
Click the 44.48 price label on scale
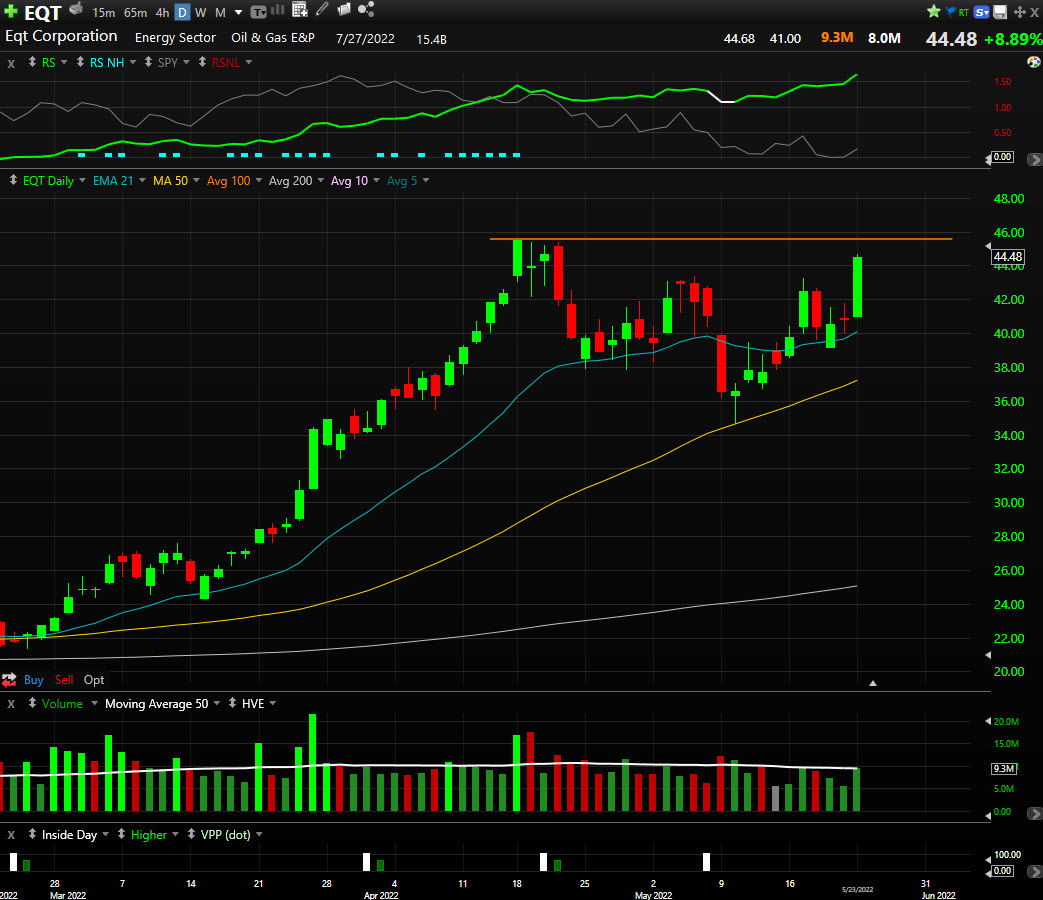(x=1007, y=257)
